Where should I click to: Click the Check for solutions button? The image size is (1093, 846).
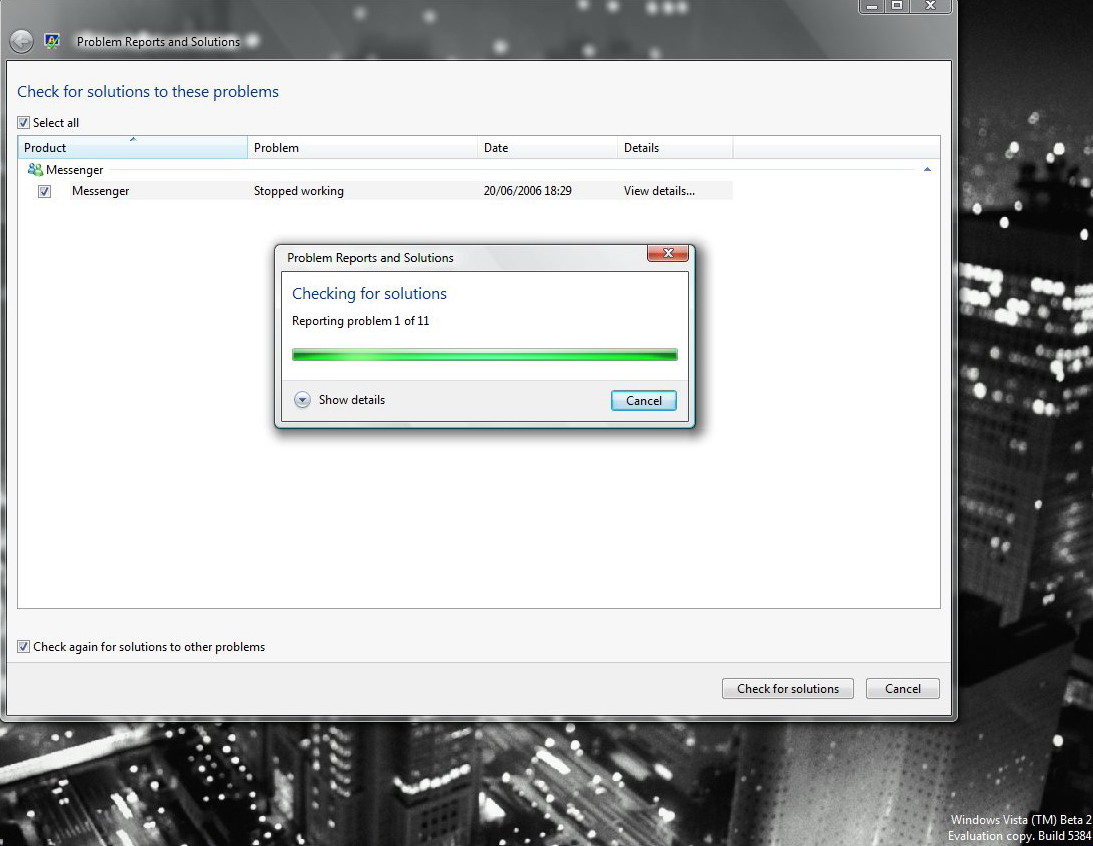[787, 688]
